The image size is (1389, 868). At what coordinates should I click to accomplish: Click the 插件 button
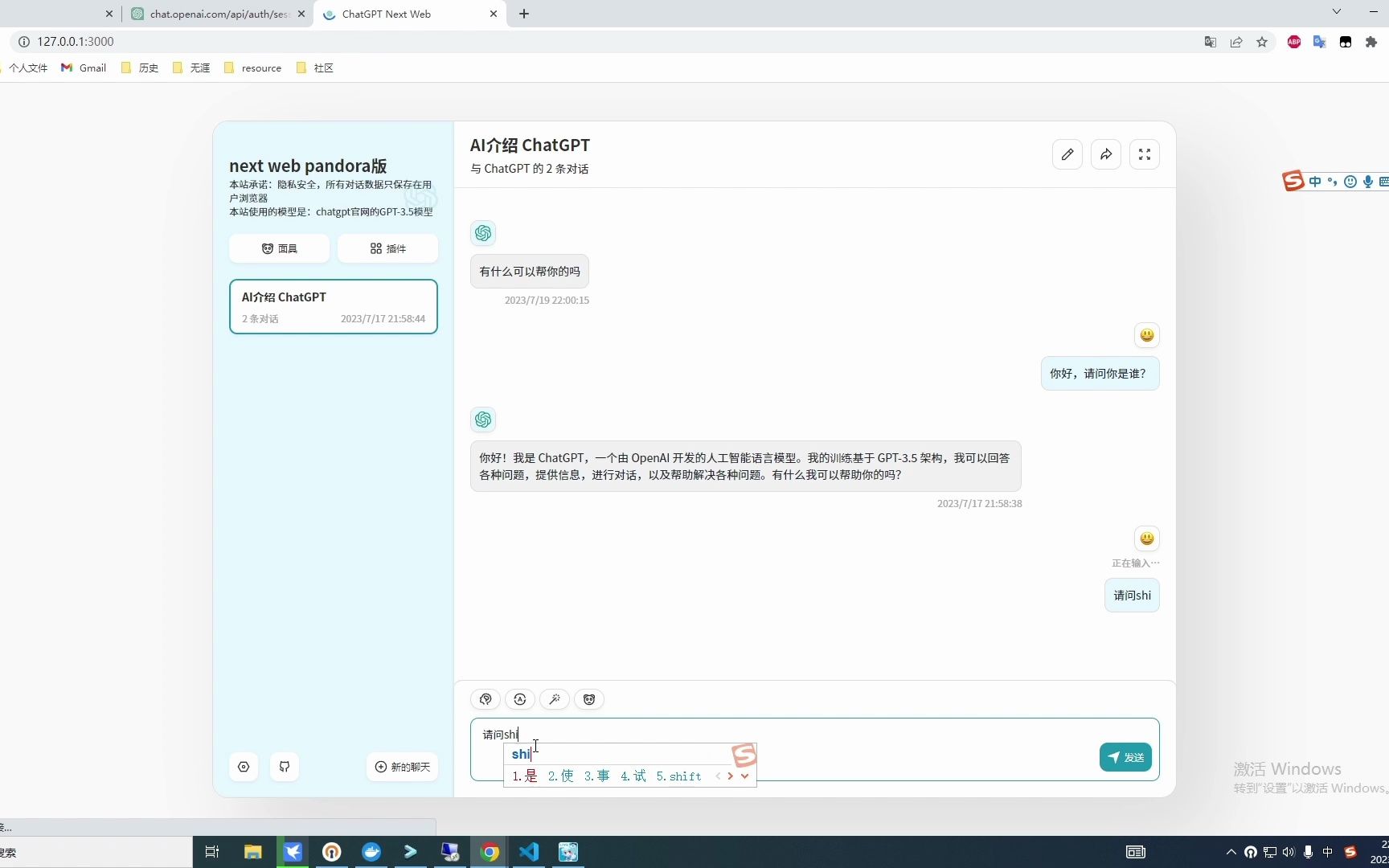click(387, 248)
